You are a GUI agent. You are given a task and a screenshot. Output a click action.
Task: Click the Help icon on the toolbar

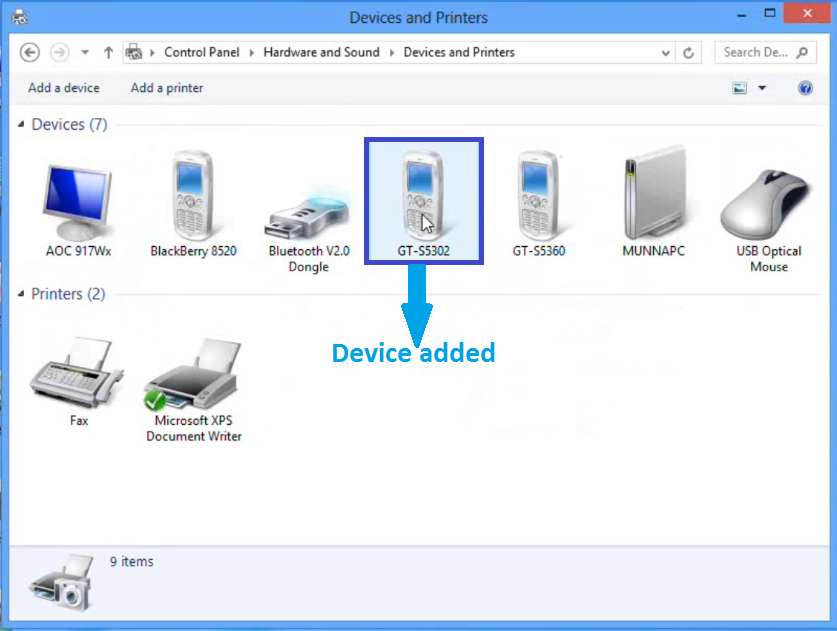point(805,88)
